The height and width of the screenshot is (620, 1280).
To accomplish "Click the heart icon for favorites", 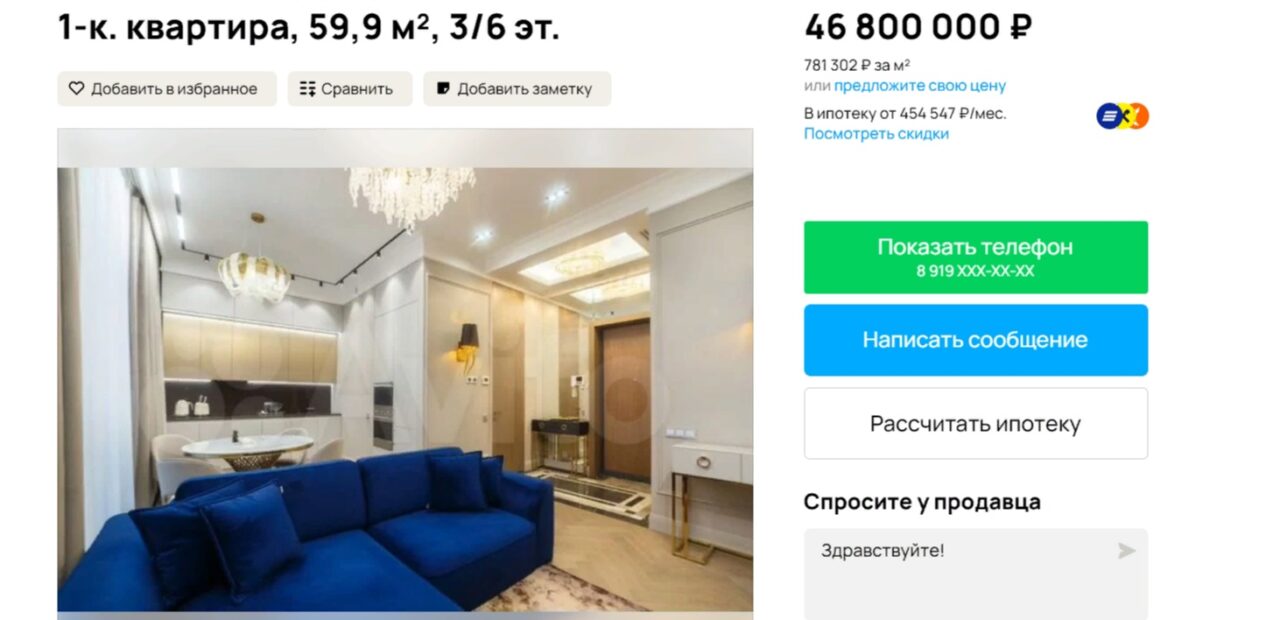I will 77,89.
